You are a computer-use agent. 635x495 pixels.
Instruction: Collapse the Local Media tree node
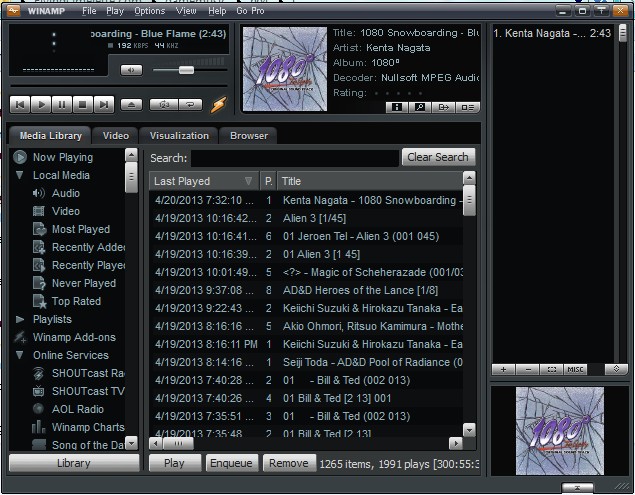19,175
